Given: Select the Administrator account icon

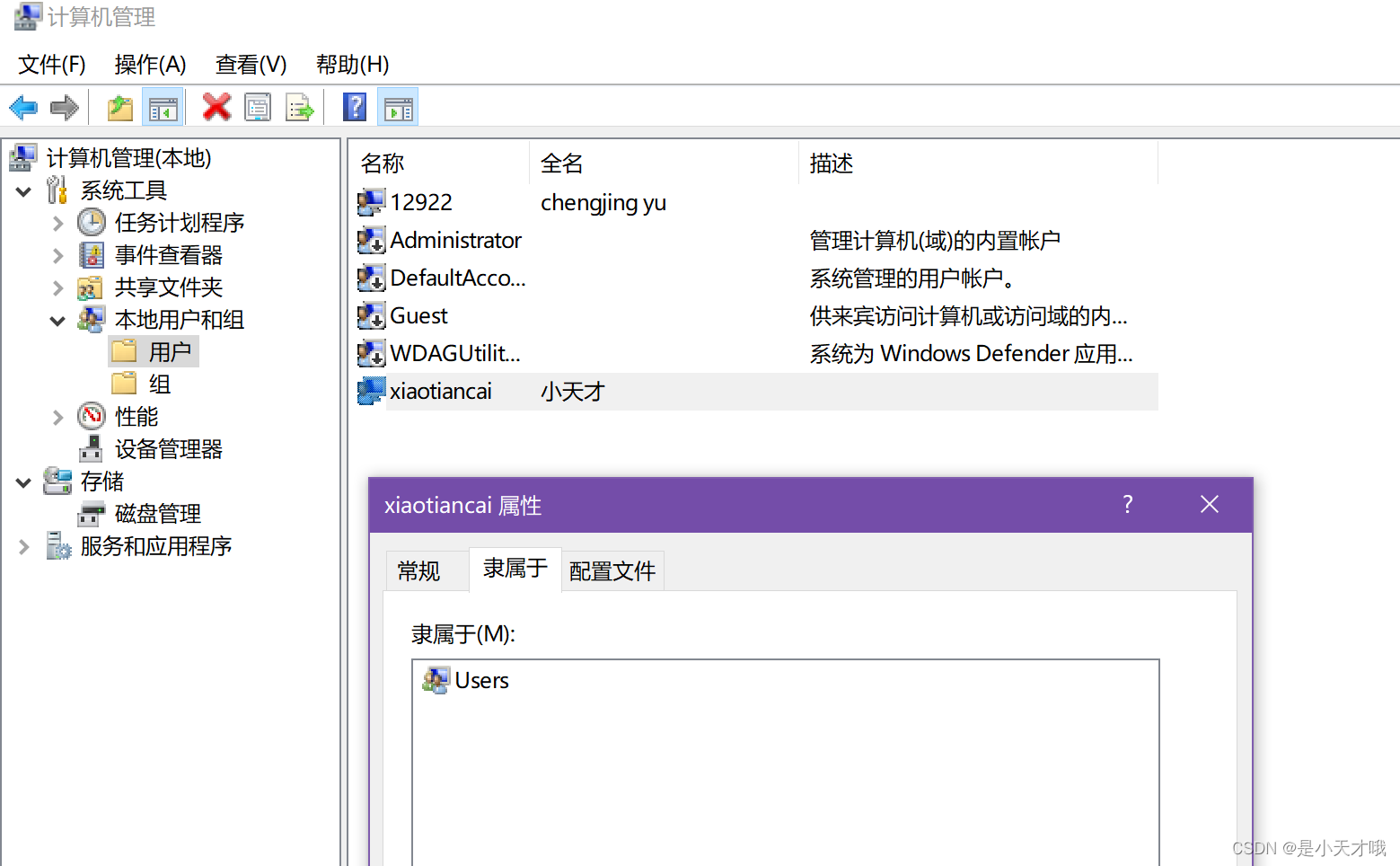Looking at the screenshot, I should tap(370, 240).
